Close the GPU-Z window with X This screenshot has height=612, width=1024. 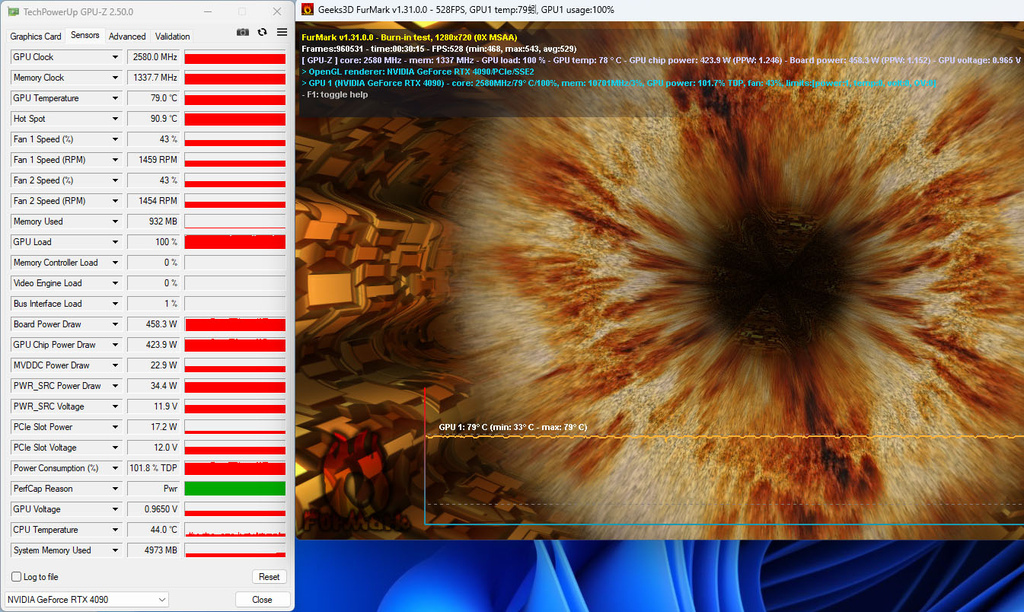277,12
